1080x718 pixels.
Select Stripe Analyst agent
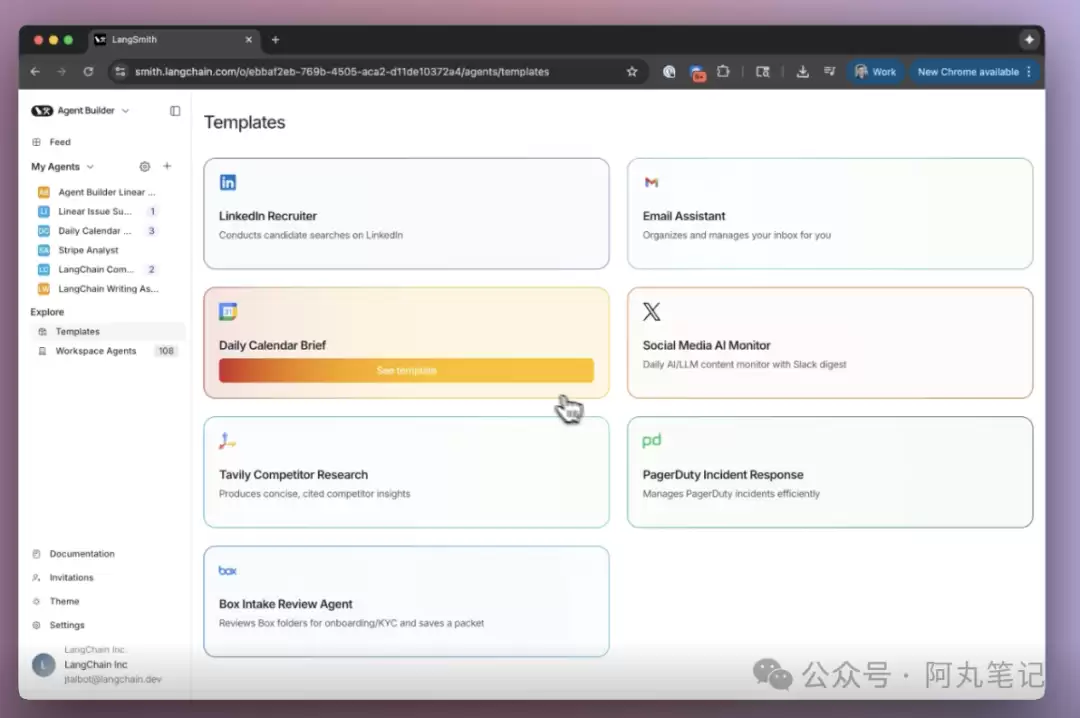click(x=88, y=250)
